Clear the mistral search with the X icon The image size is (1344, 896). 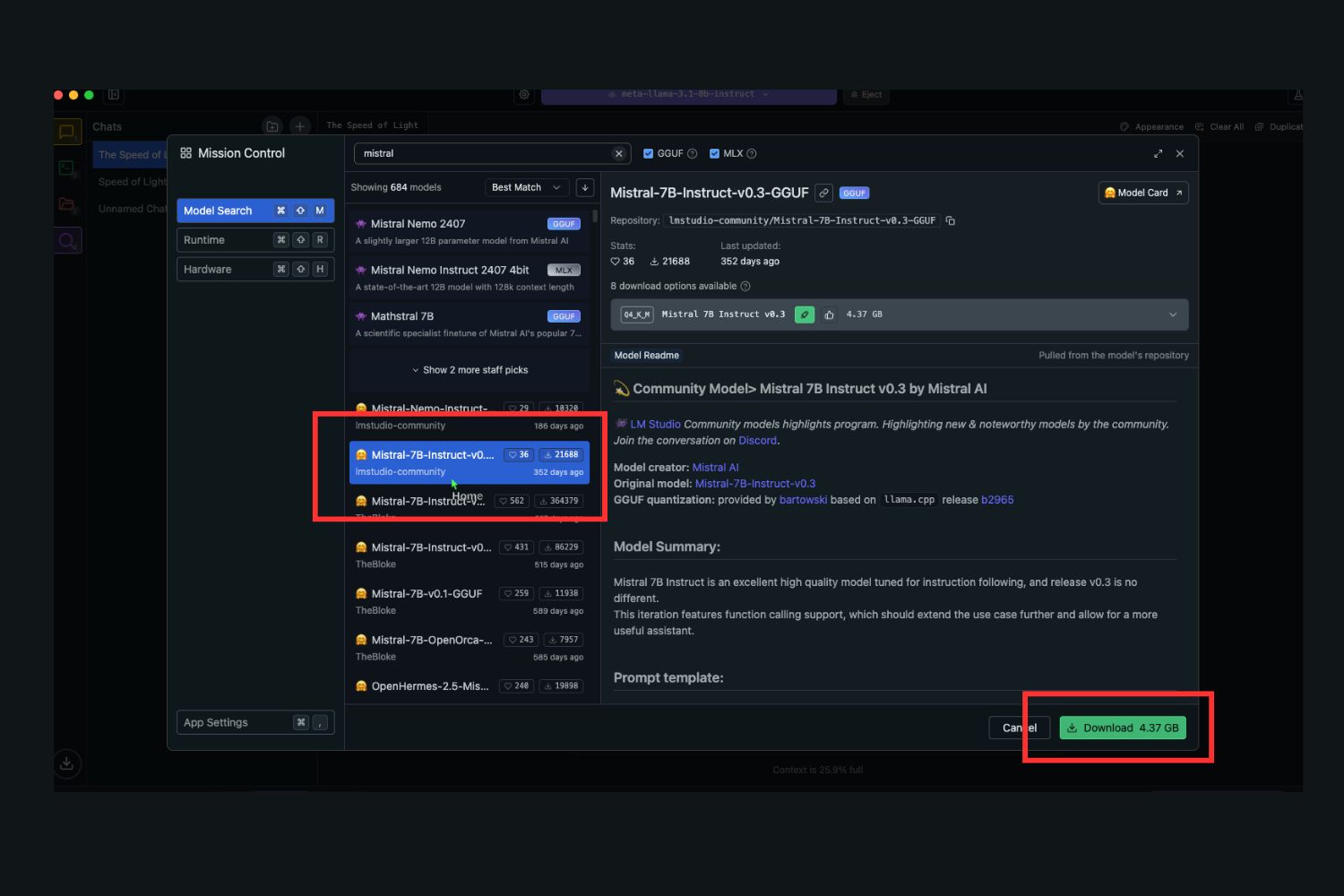[x=618, y=153]
